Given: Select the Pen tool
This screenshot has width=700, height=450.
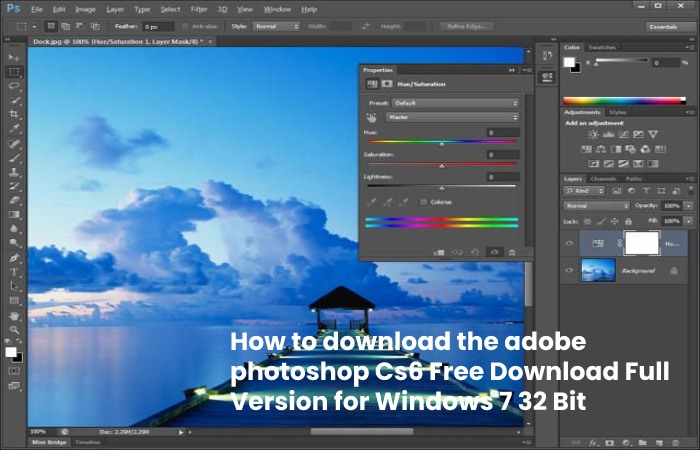Looking at the screenshot, I should 14,258.
